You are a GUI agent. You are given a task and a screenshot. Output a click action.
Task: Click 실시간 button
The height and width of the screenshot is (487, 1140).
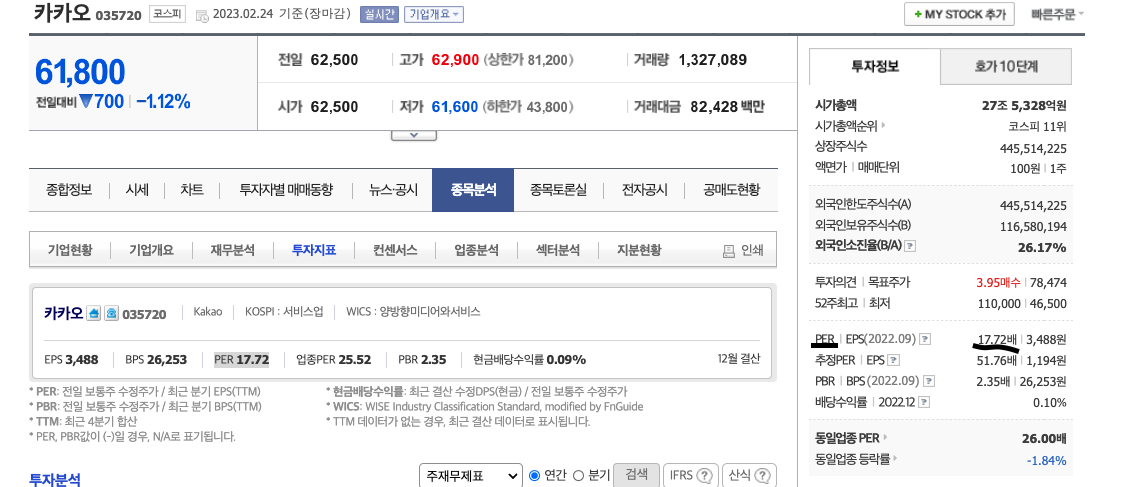[x=379, y=14]
